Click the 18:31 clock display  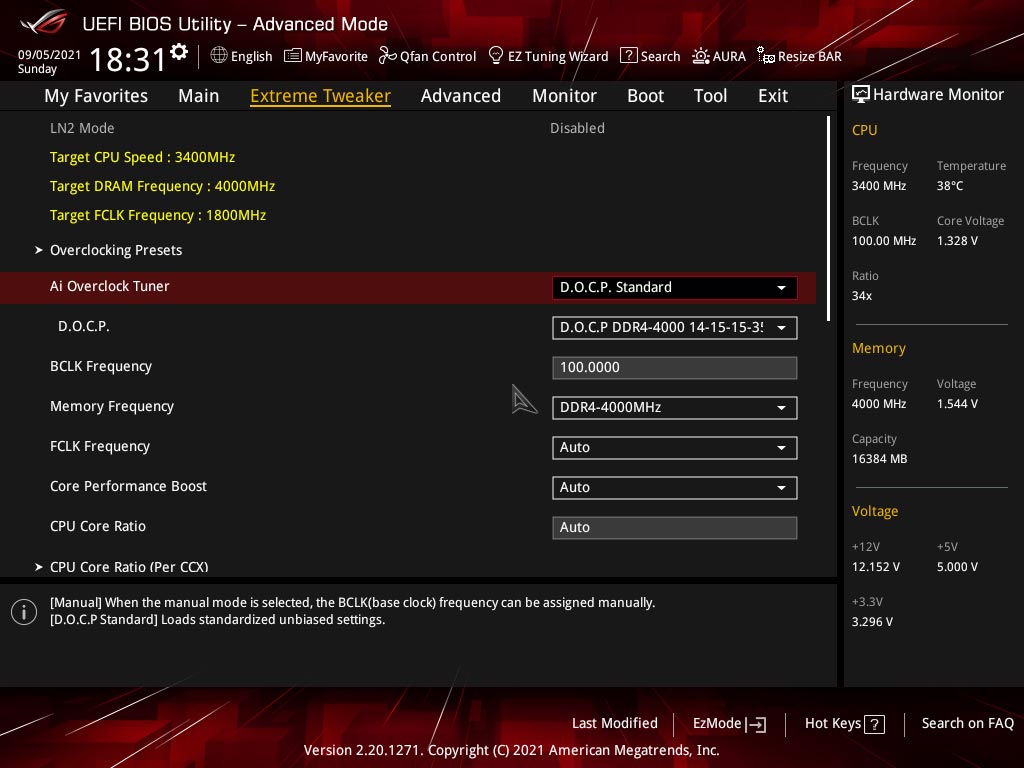click(x=128, y=59)
